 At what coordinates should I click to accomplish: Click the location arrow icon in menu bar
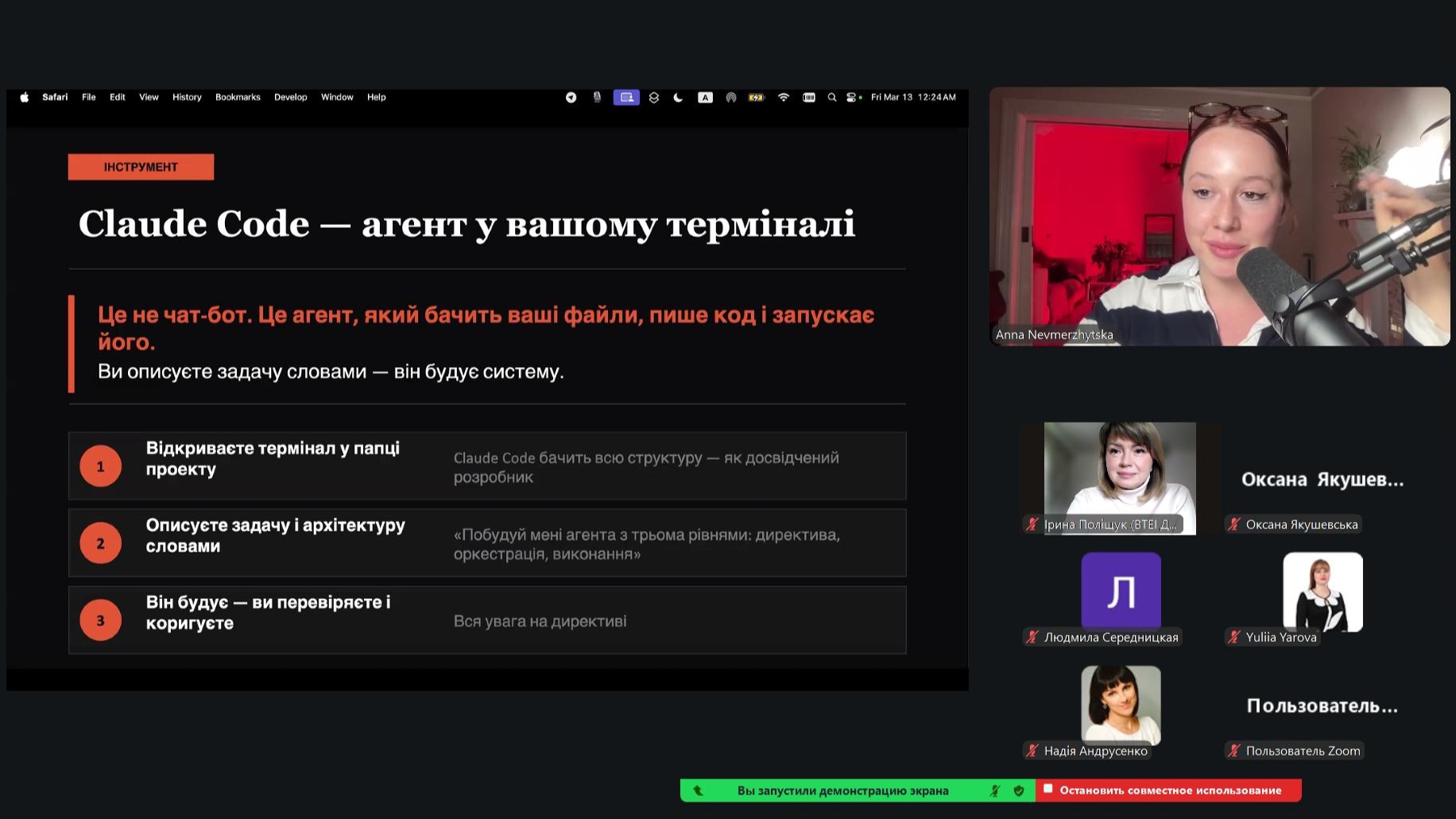coord(571,98)
